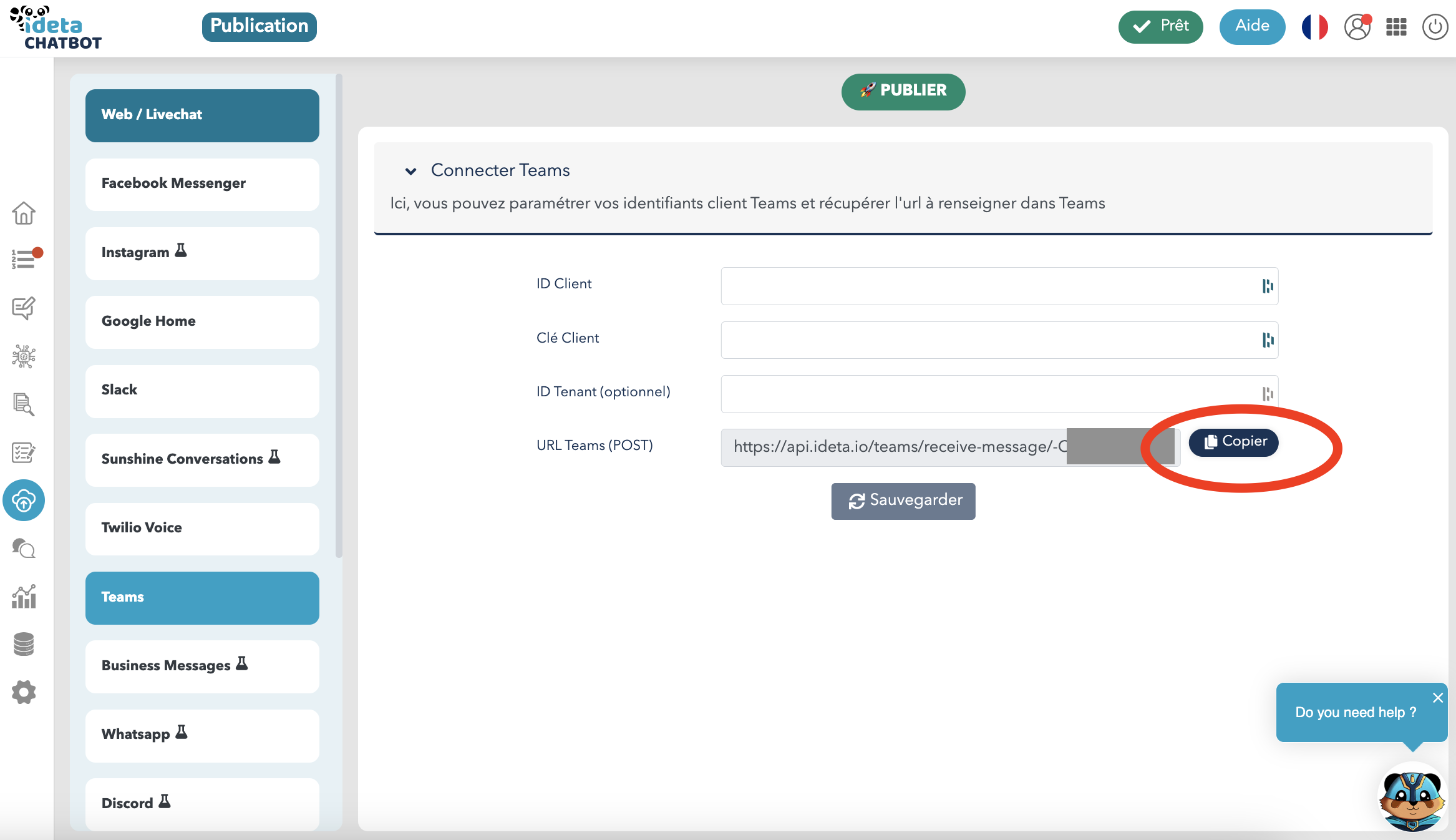Click the power logout icon
This screenshot has width=1456, height=840.
(1434, 27)
